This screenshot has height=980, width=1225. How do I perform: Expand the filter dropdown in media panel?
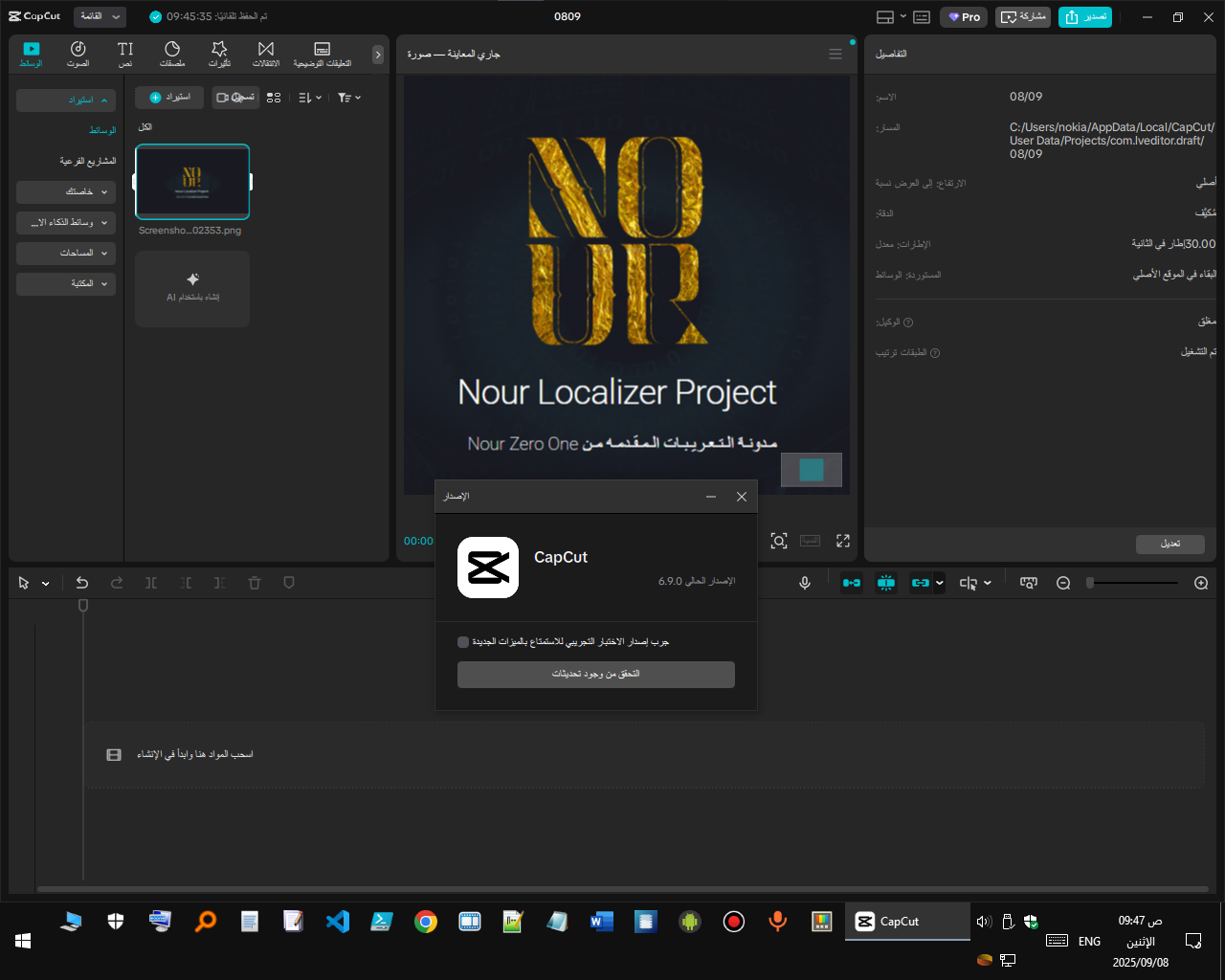349,98
